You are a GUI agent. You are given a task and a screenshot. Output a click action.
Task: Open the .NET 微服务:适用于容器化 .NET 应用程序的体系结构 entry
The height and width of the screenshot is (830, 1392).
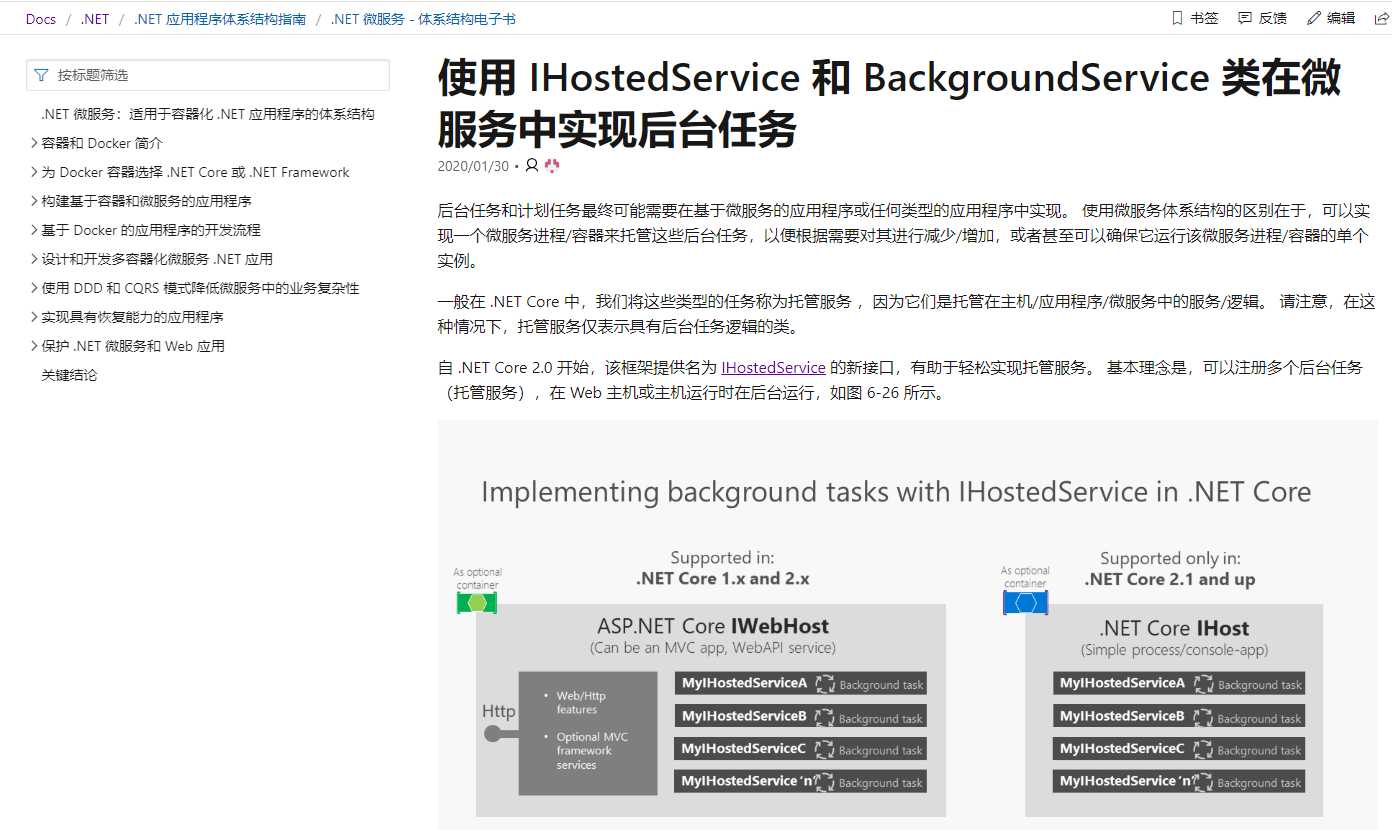pyautogui.click(x=208, y=114)
